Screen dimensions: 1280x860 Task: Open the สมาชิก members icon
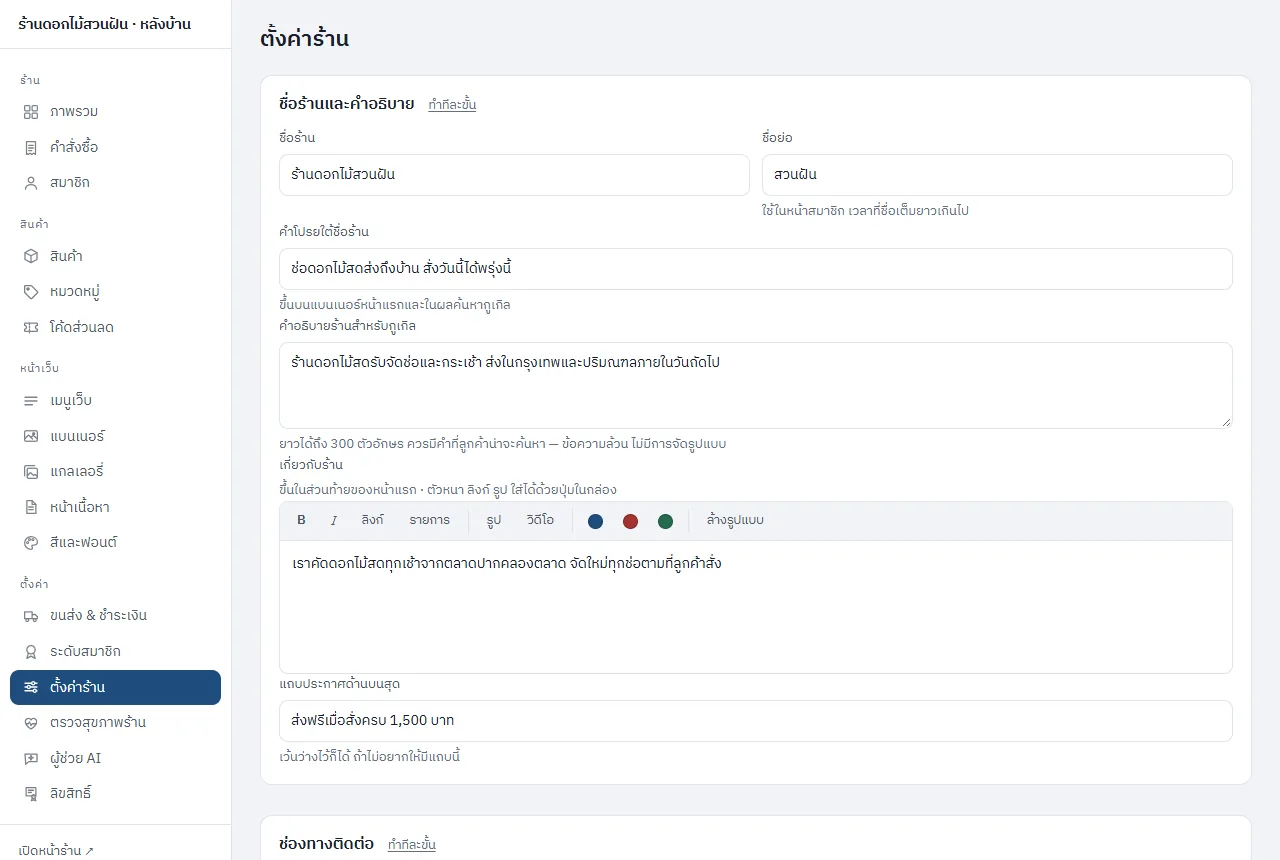coord(31,183)
